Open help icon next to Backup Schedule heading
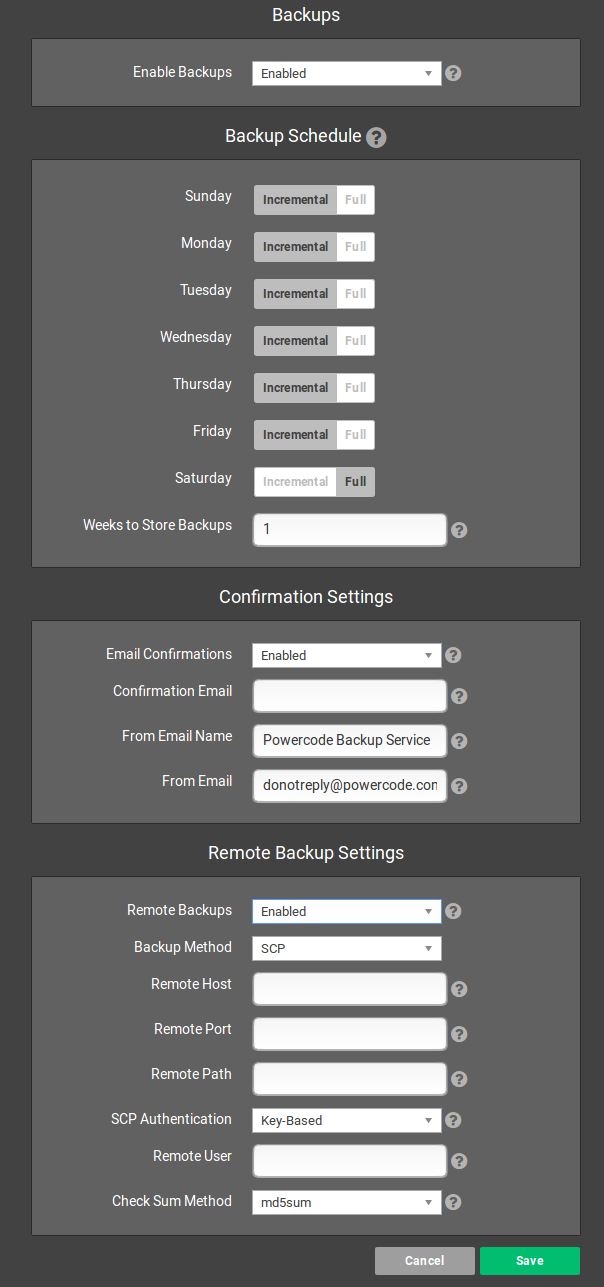This screenshot has height=1287, width=604. click(376, 137)
